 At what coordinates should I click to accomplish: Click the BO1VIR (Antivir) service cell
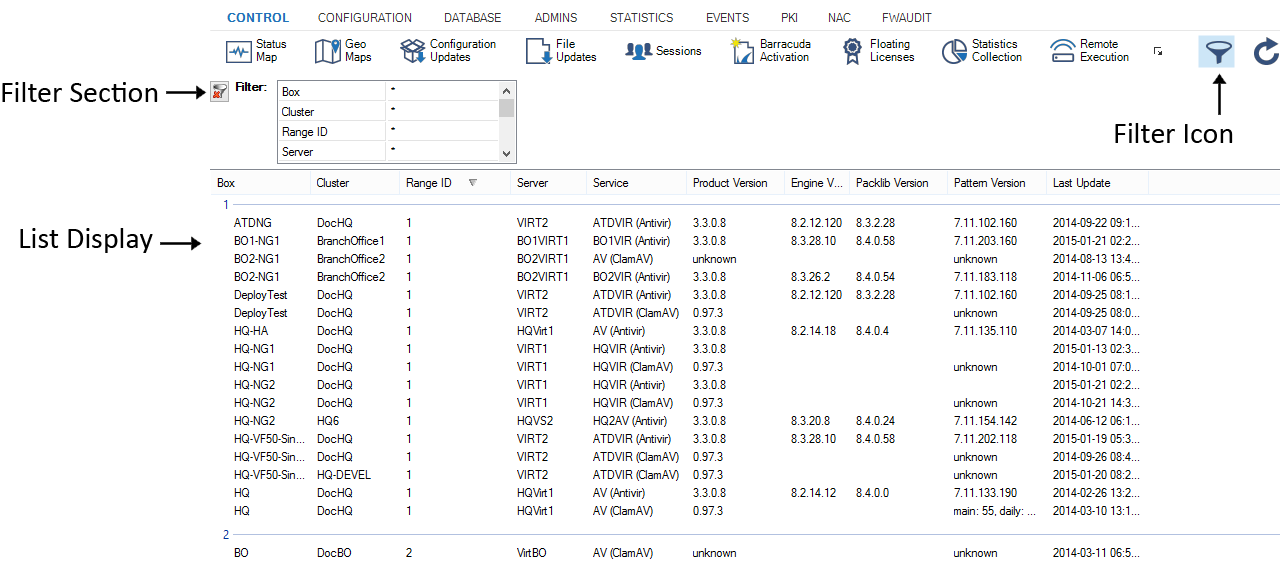(x=632, y=241)
